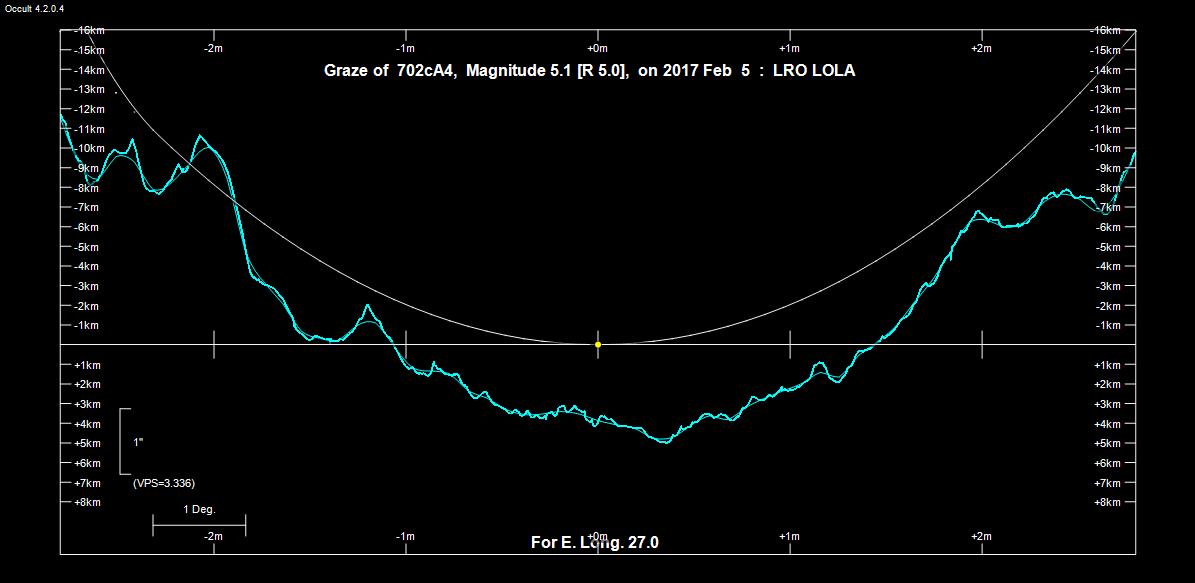Click the left axis +8km label
This screenshot has width=1195, height=583.
click(87, 502)
